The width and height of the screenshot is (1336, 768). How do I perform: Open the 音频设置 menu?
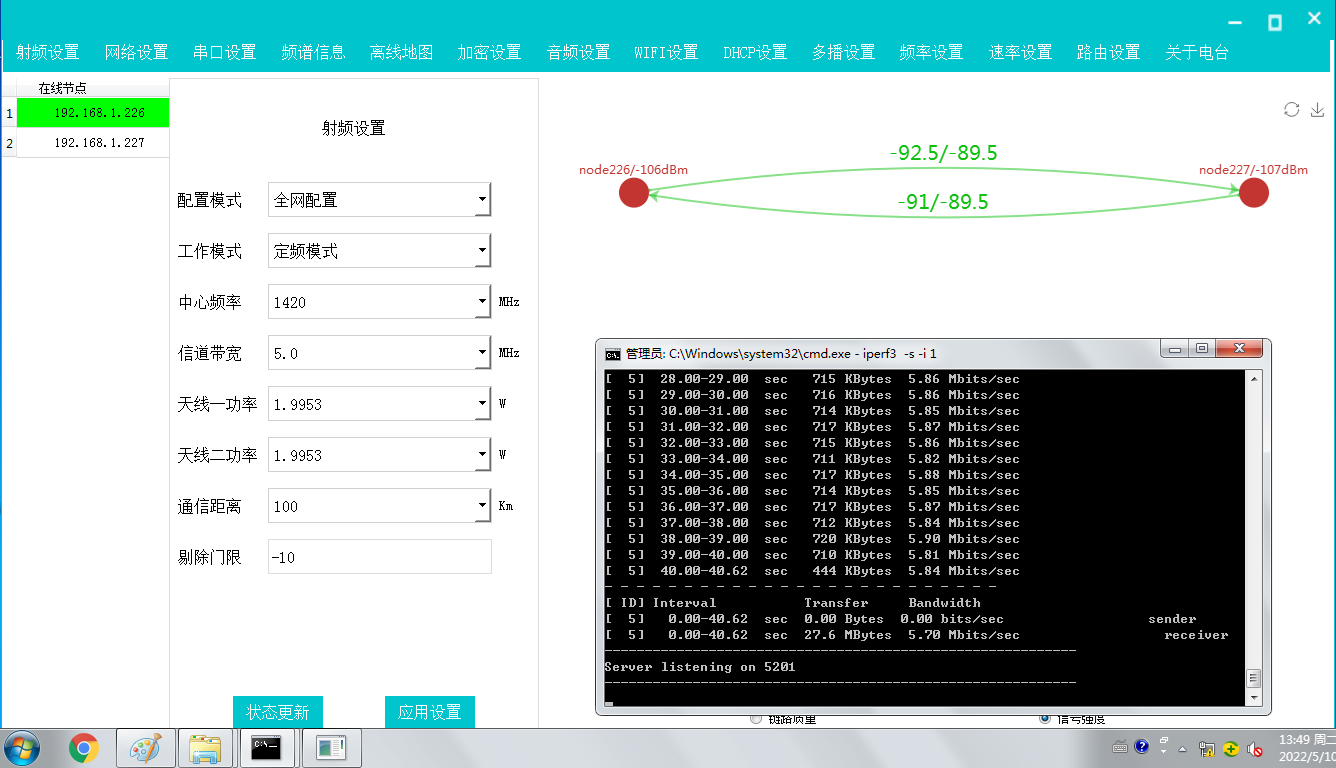pos(578,53)
